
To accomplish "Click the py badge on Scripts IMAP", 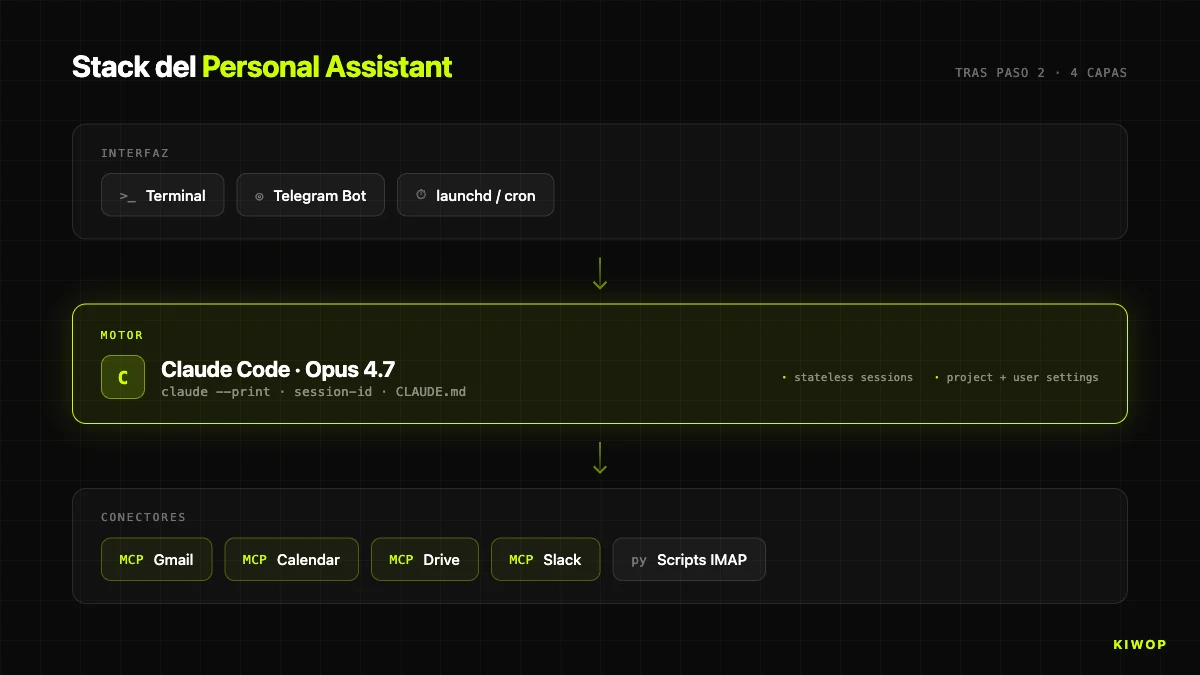I will (x=639, y=560).
